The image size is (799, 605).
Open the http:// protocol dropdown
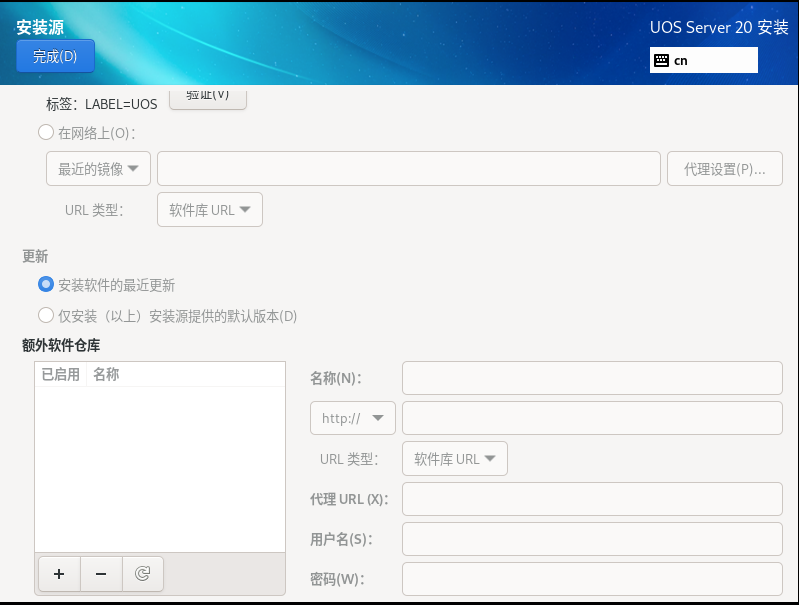pos(353,418)
